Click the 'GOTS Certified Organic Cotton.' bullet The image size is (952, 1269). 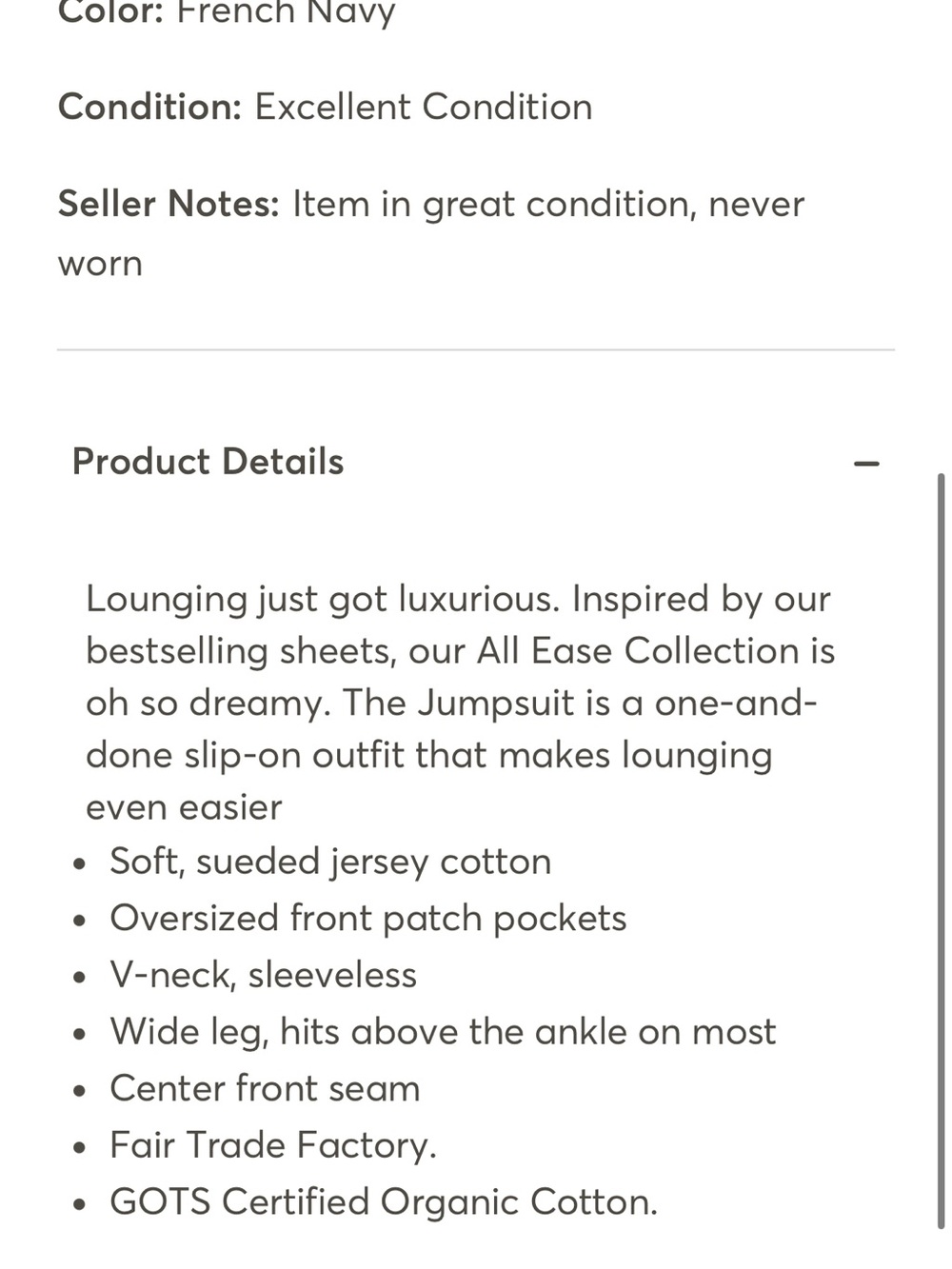[384, 1201]
